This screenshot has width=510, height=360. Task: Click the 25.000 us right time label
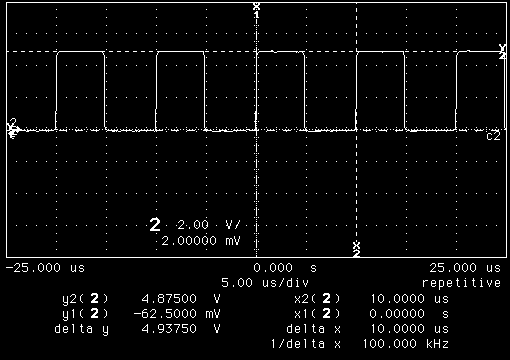465,268
